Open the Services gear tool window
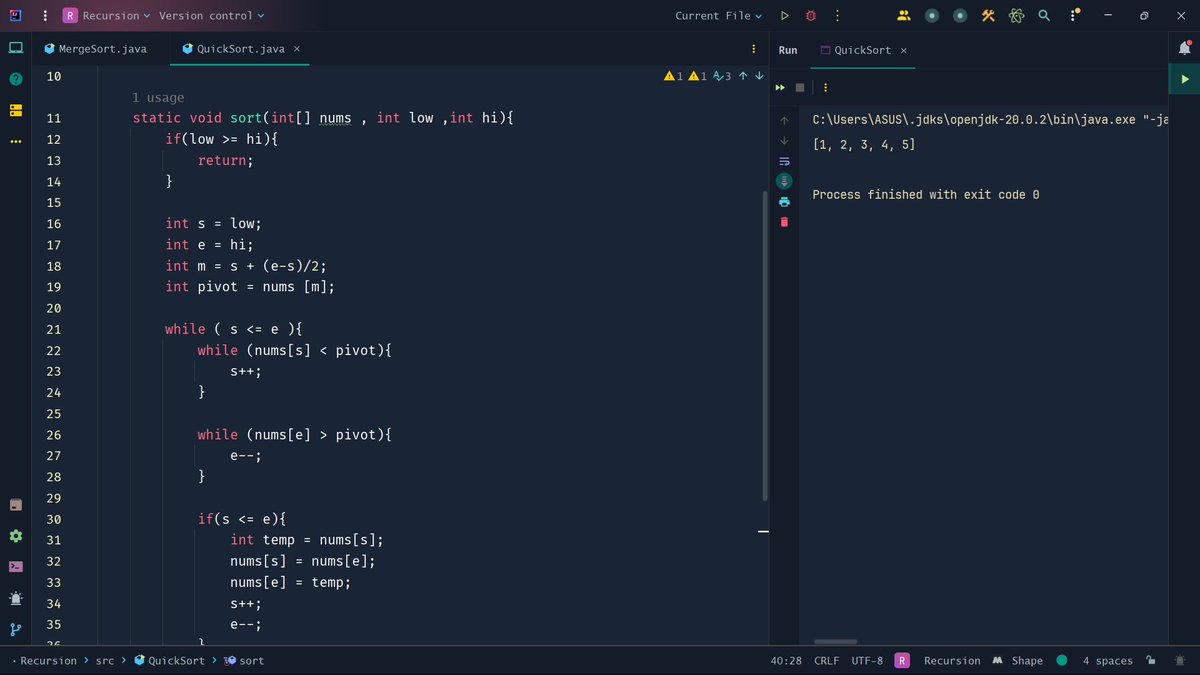This screenshot has width=1200, height=675. 15,536
